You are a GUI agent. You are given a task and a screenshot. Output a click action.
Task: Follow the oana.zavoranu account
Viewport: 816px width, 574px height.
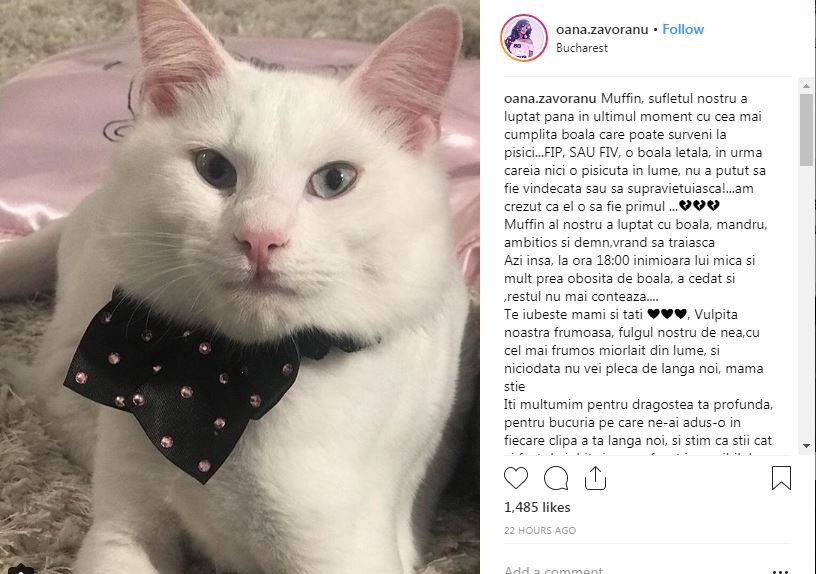coord(683,29)
